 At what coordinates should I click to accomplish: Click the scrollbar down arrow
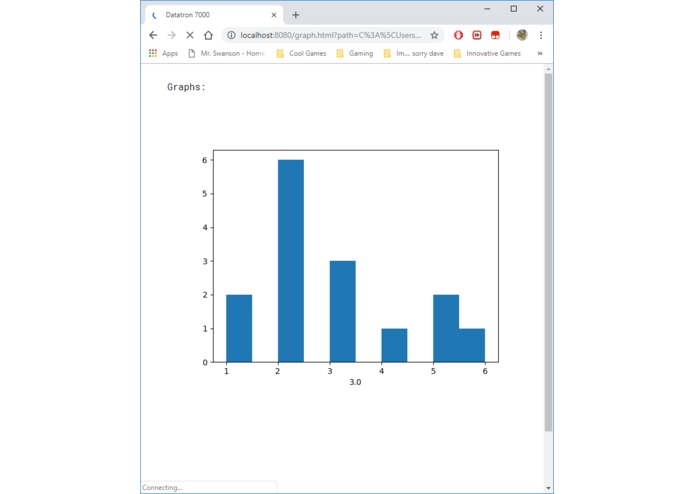pos(548,488)
